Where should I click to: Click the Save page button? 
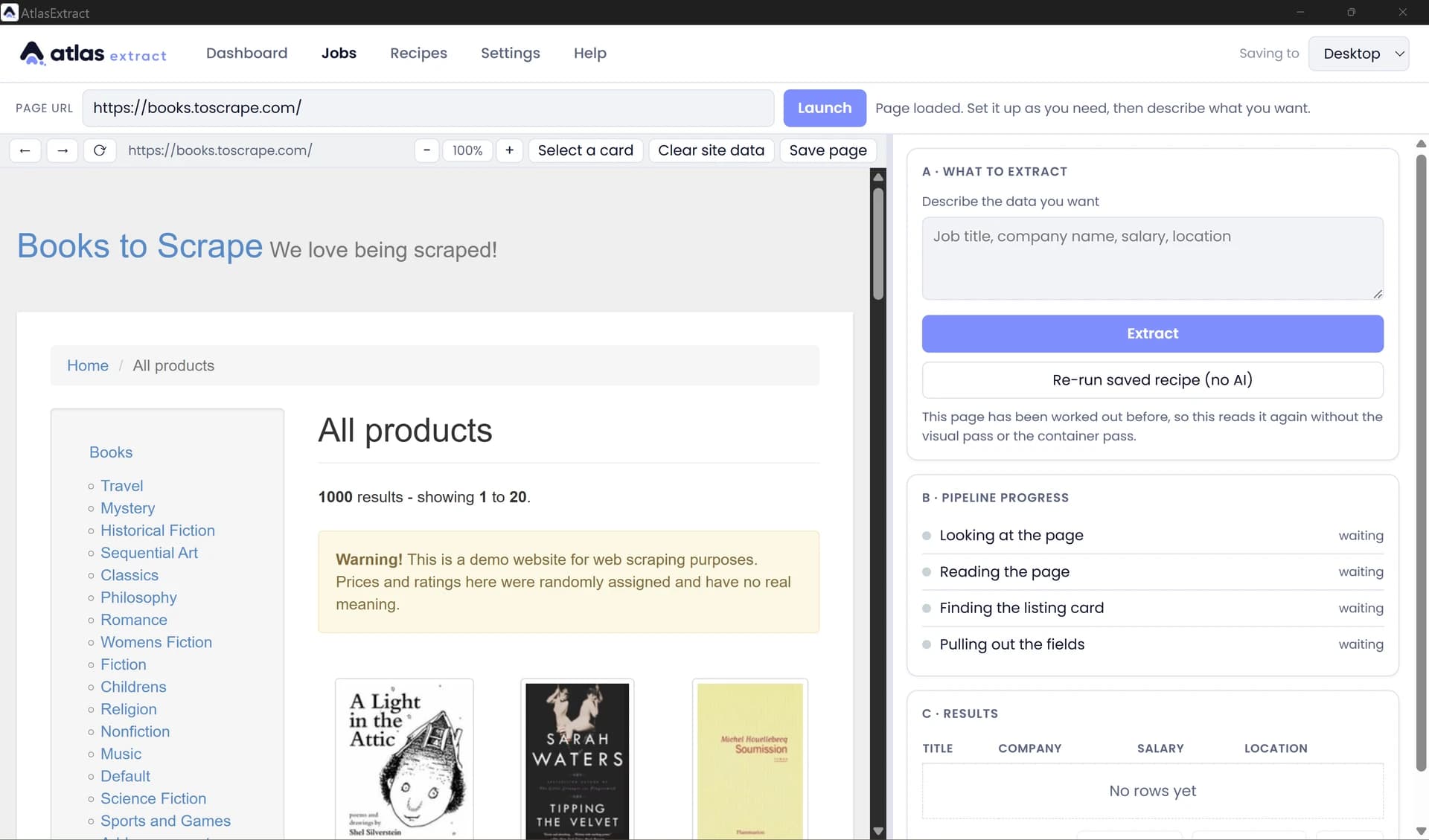[828, 150]
